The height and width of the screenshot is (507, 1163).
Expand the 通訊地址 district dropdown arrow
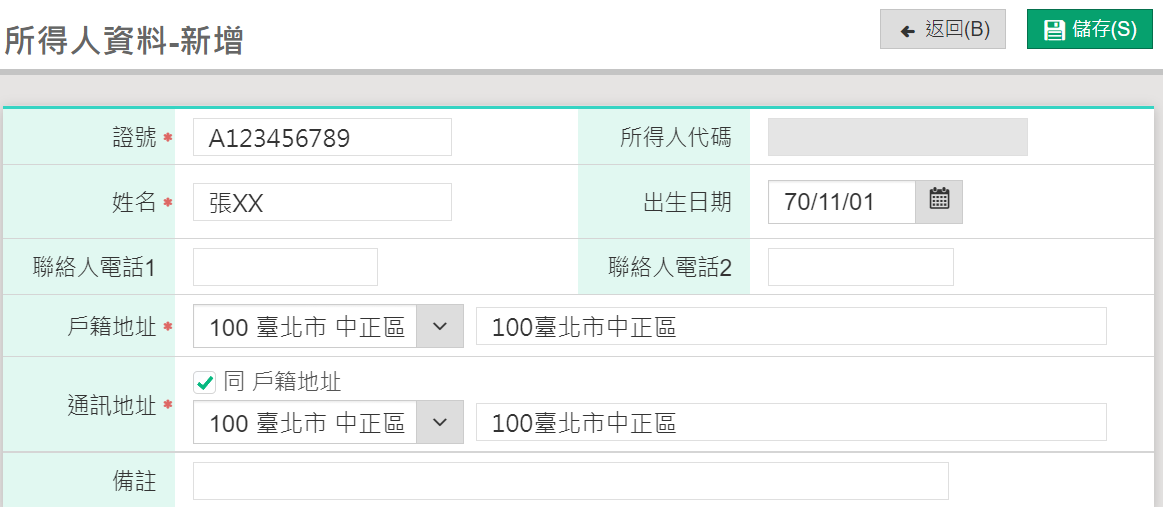click(x=440, y=422)
